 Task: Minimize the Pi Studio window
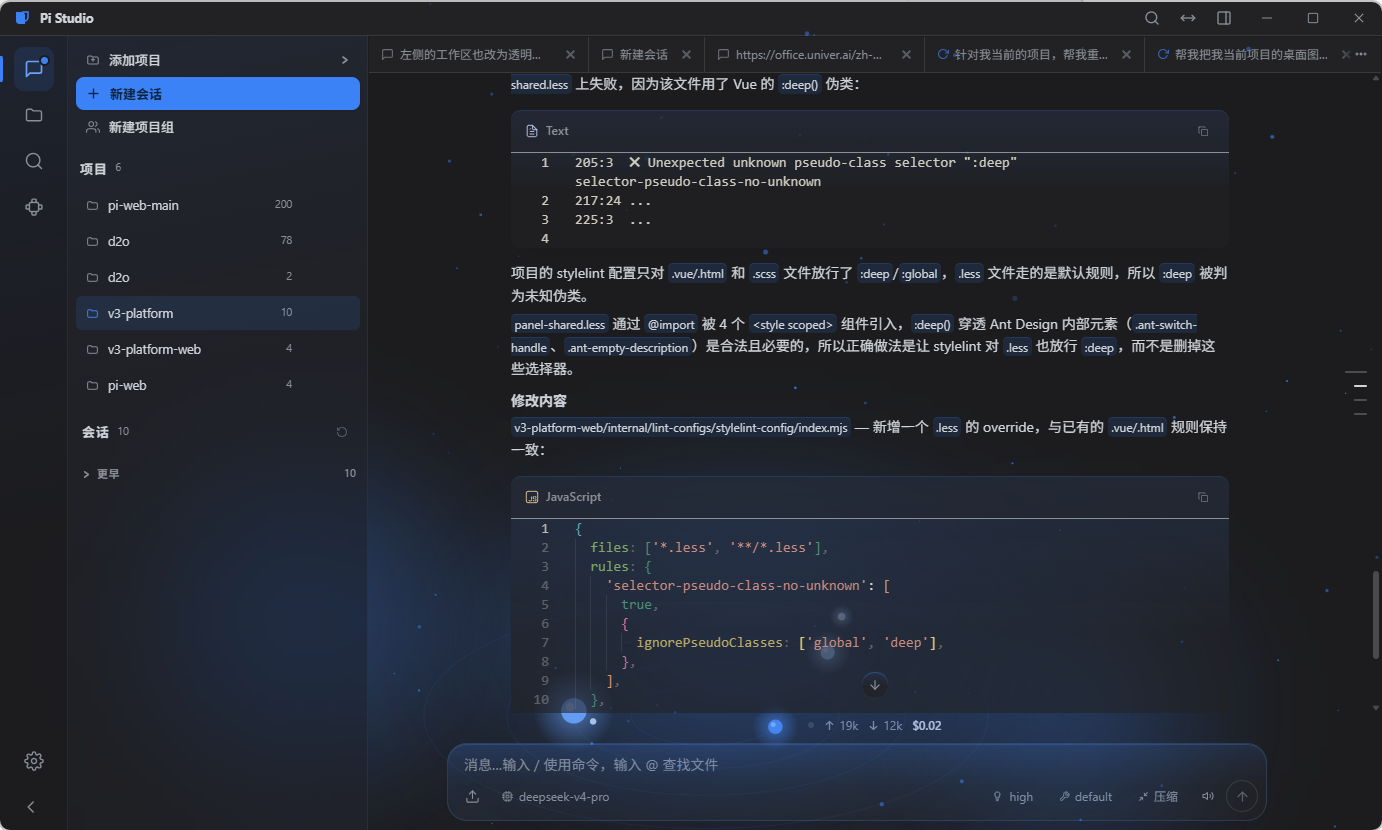pos(1267,18)
